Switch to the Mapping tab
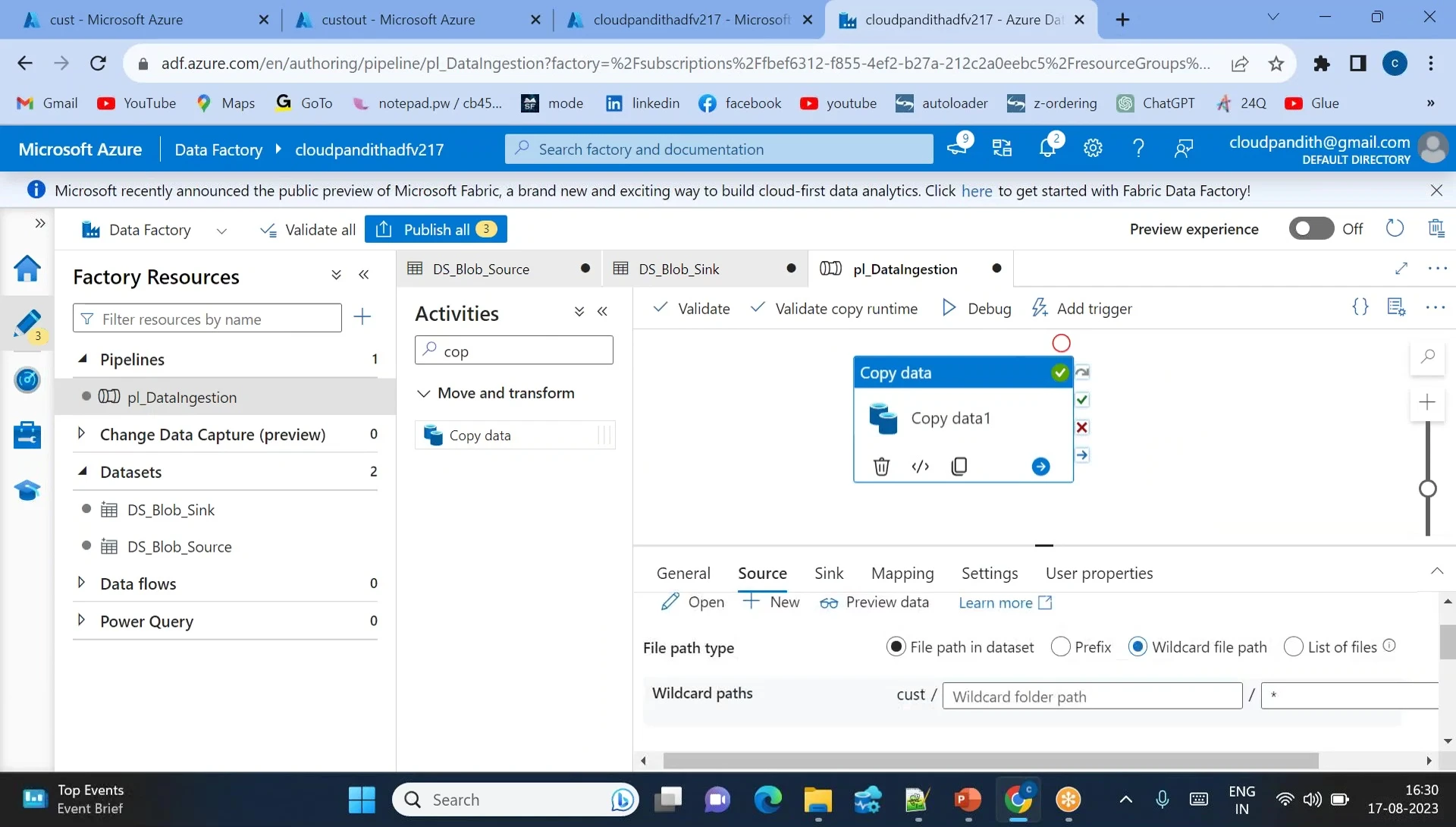The image size is (1456, 827). 902,574
